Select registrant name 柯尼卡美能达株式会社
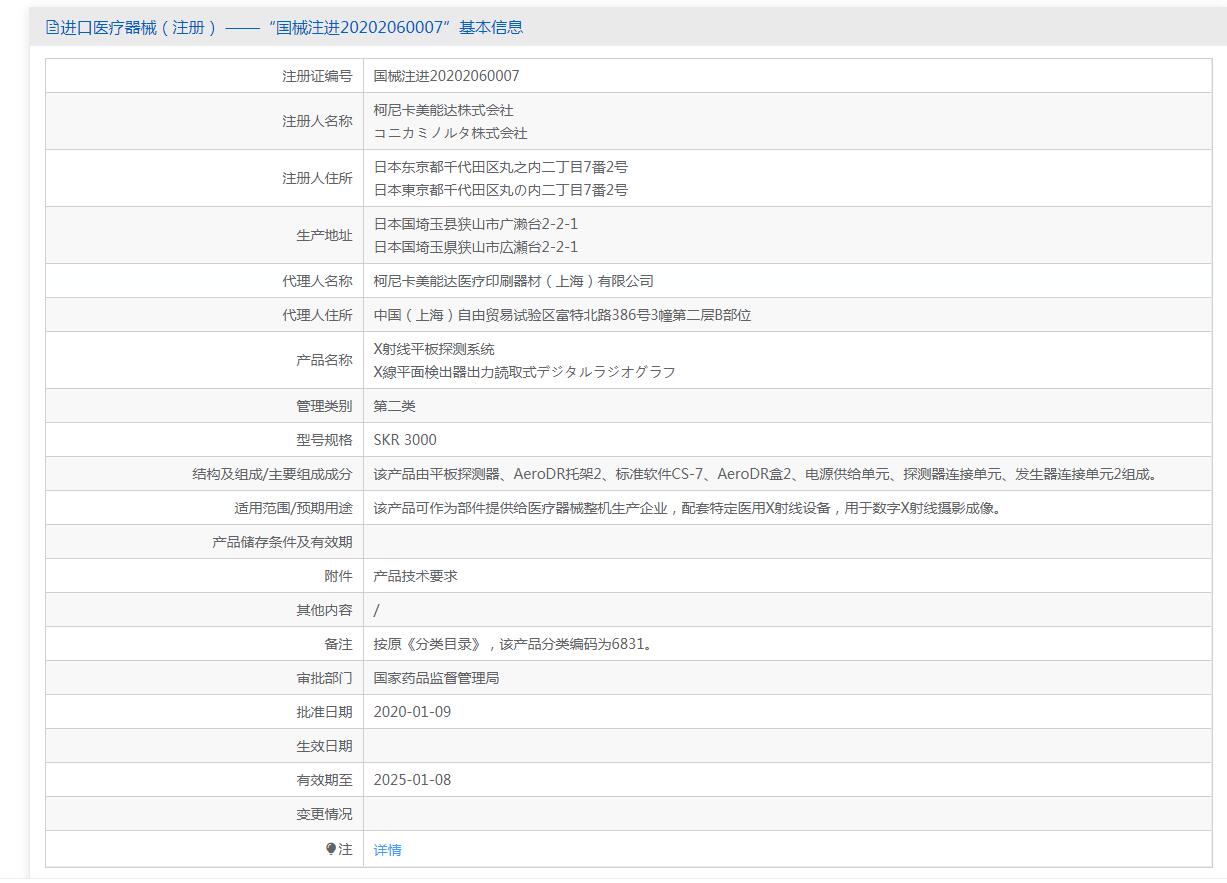Screen dimensions: 1227x883 tap(443, 110)
